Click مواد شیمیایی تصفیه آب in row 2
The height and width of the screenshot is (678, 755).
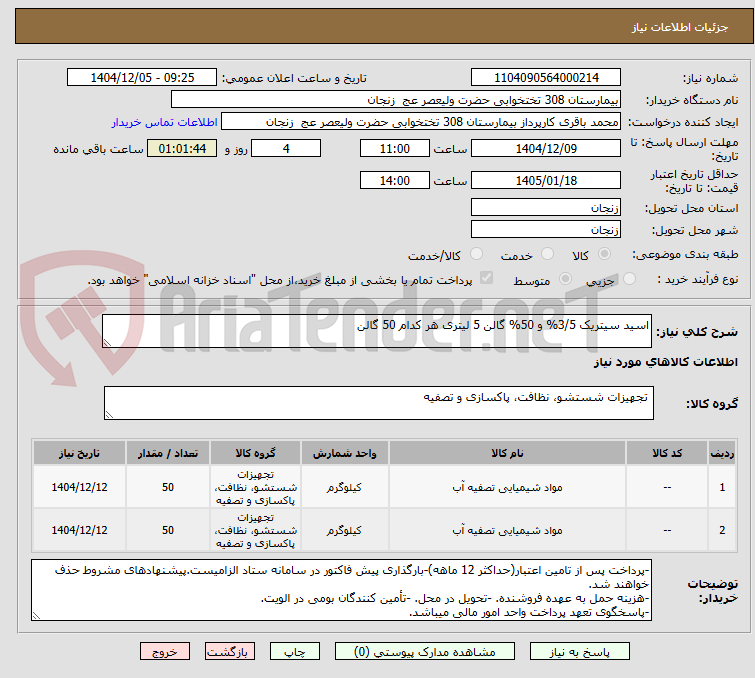click(x=507, y=530)
